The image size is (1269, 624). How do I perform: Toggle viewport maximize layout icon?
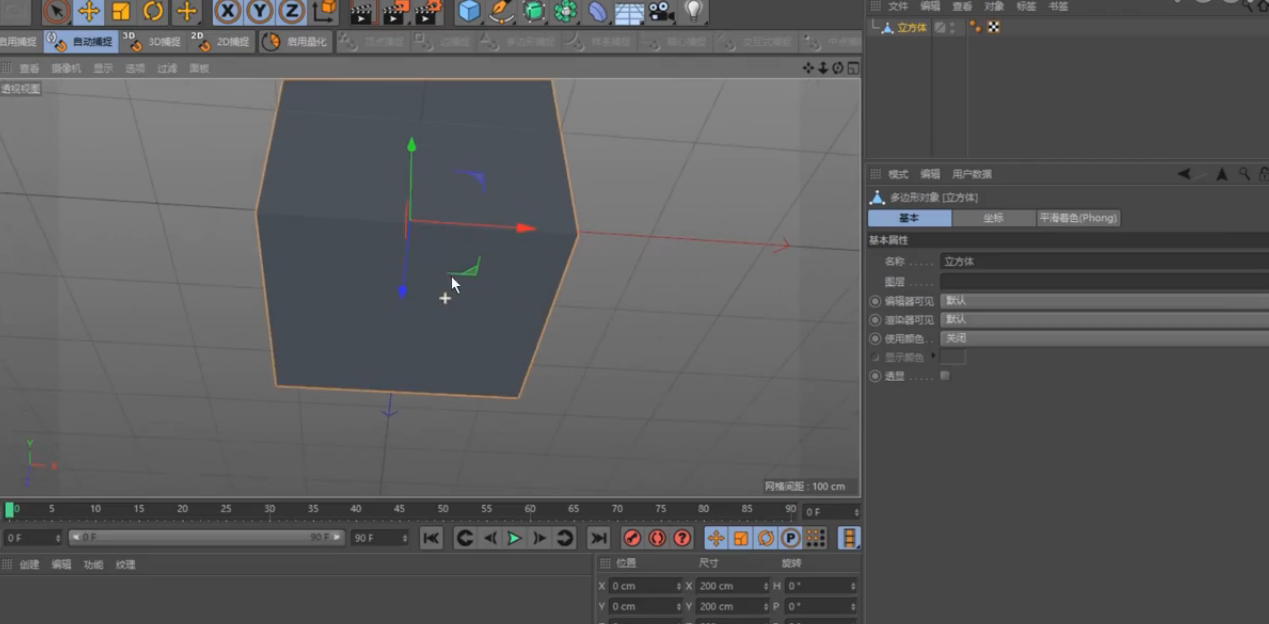click(853, 68)
